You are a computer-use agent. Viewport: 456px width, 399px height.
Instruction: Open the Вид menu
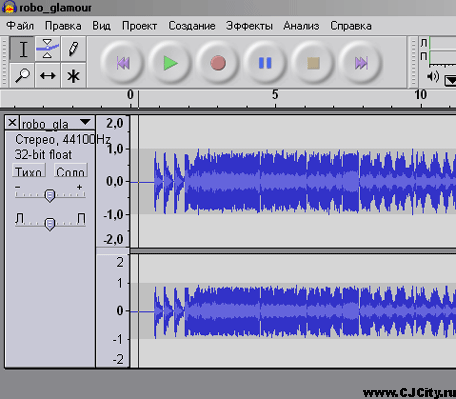click(101, 26)
